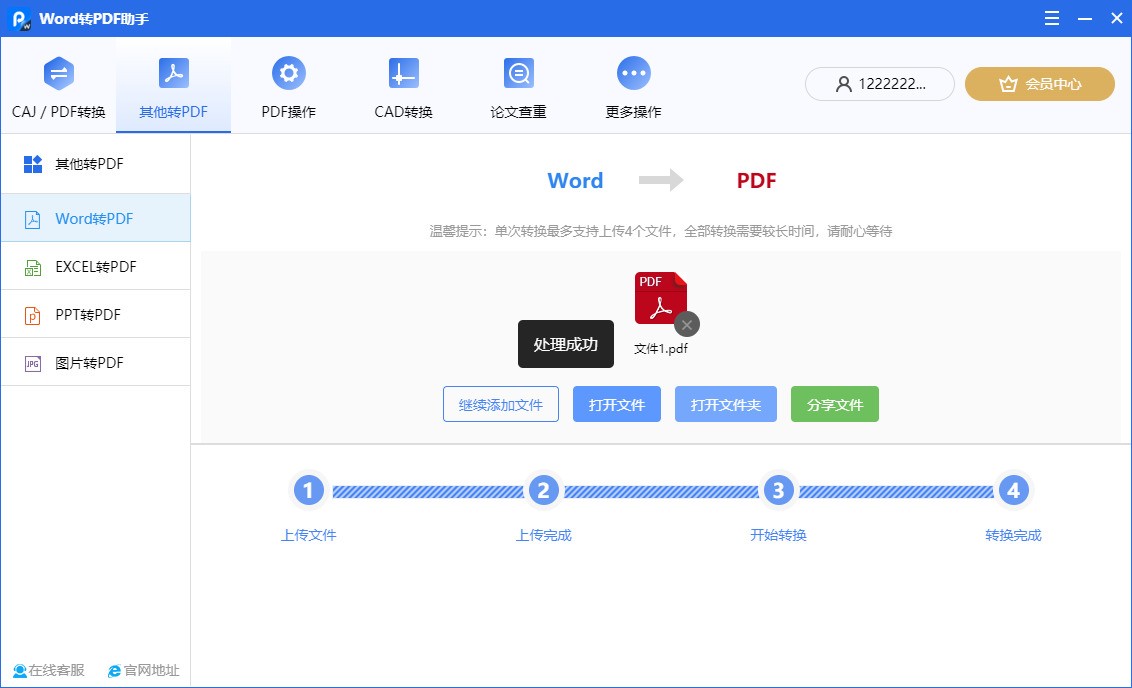This screenshot has height=688, width=1132.
Task: Select Word转PDF in the sidebar
Action: point(96,218)
